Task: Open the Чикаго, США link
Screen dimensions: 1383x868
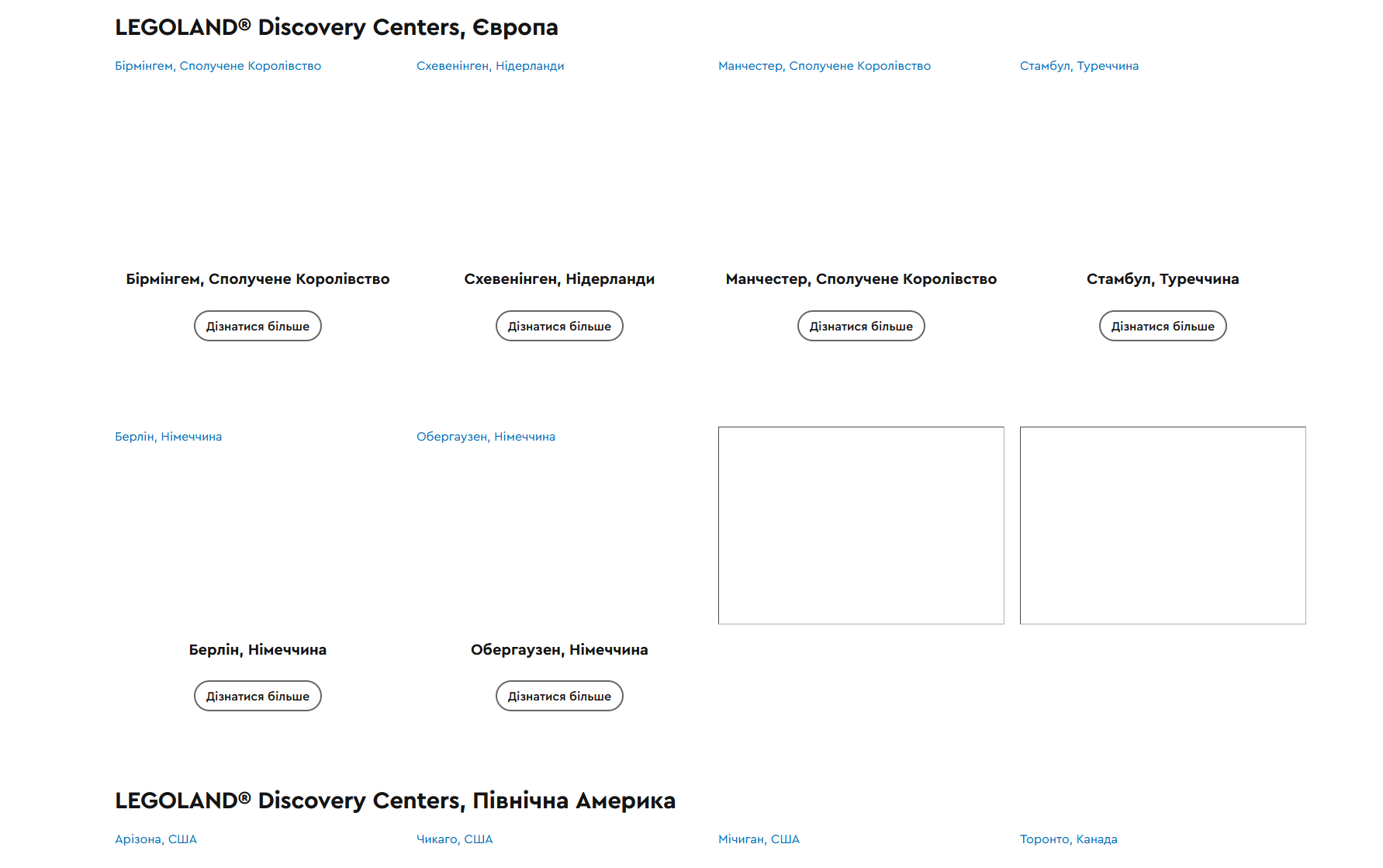Action: click(455, 839)
